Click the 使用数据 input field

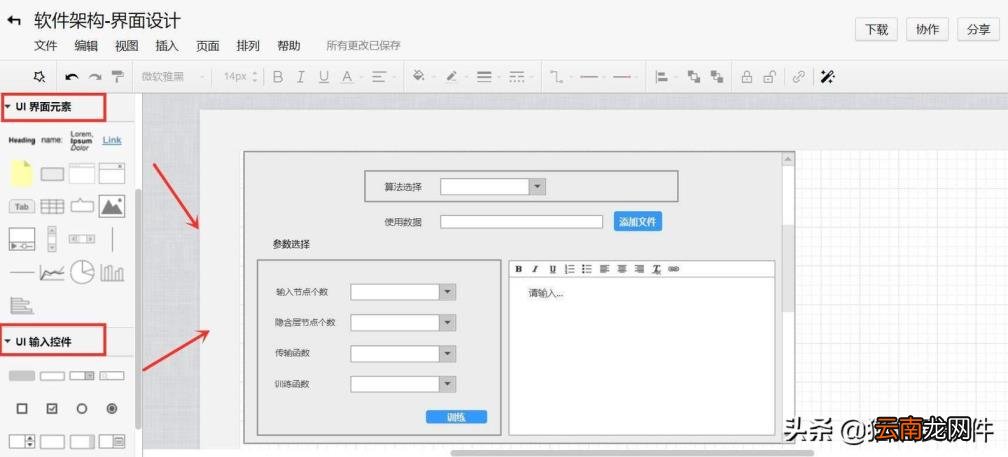point(521,222)
